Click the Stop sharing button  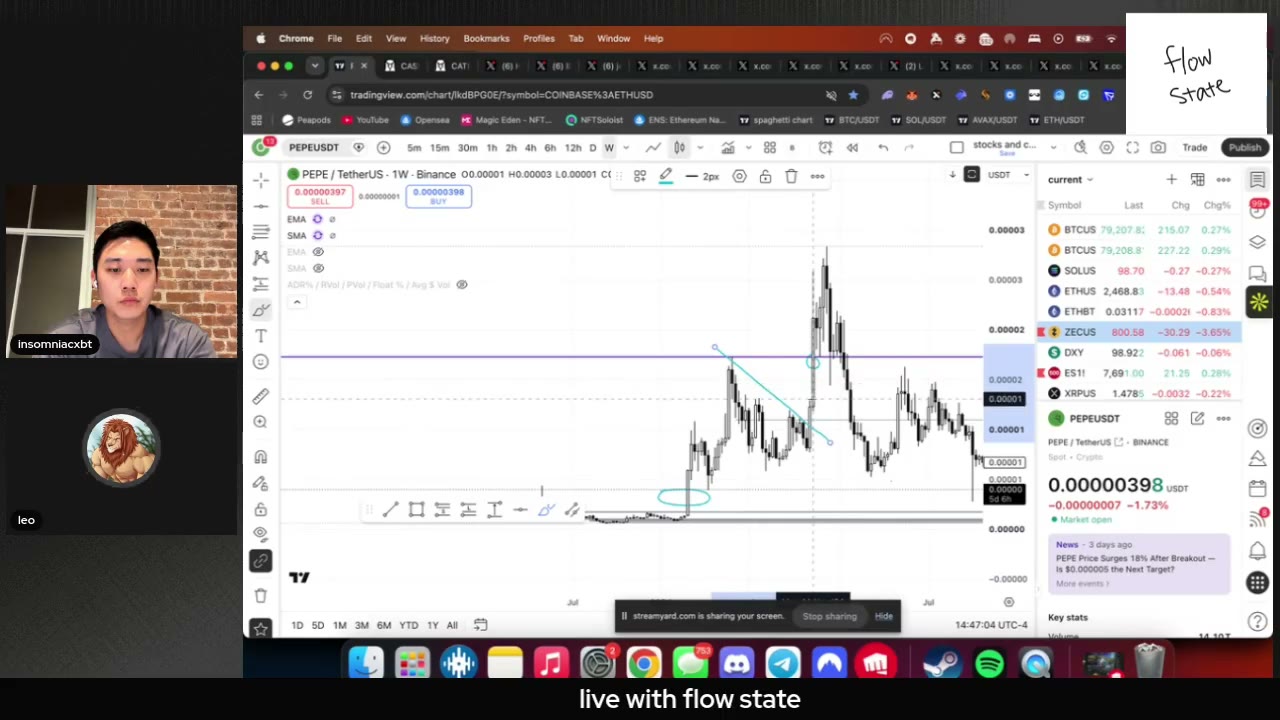pyautogui.click(x=829, y=616)
